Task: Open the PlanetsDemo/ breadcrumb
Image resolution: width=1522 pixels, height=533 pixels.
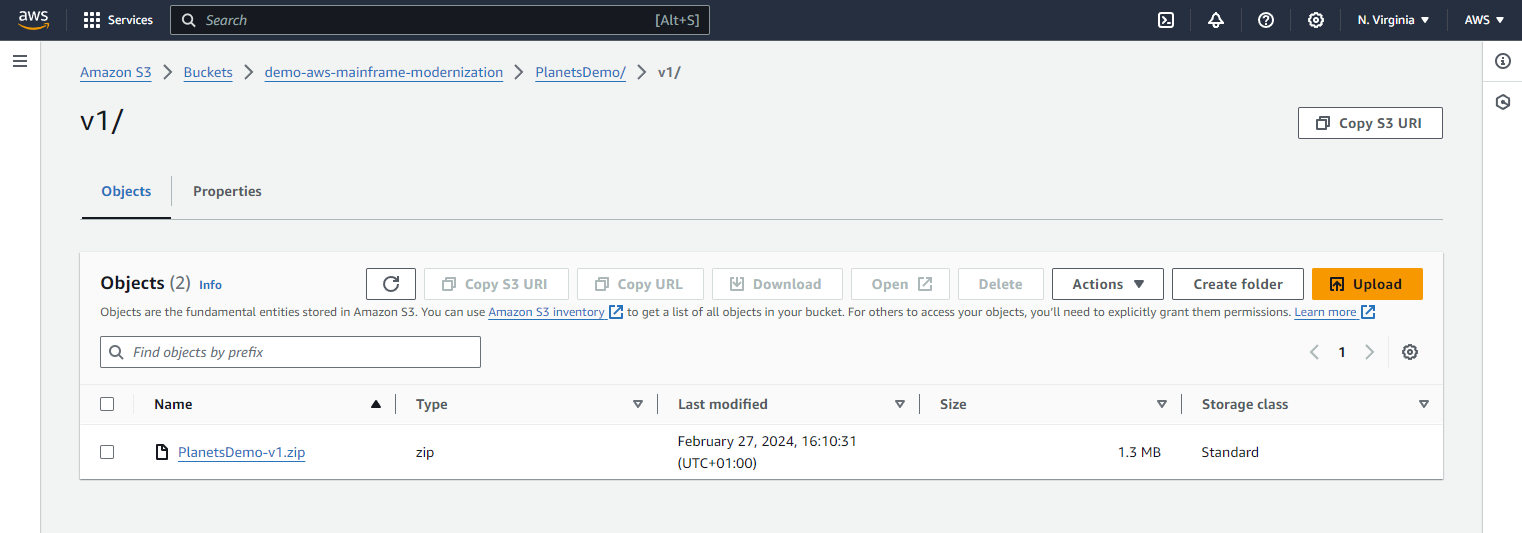Action: [581, 72]
